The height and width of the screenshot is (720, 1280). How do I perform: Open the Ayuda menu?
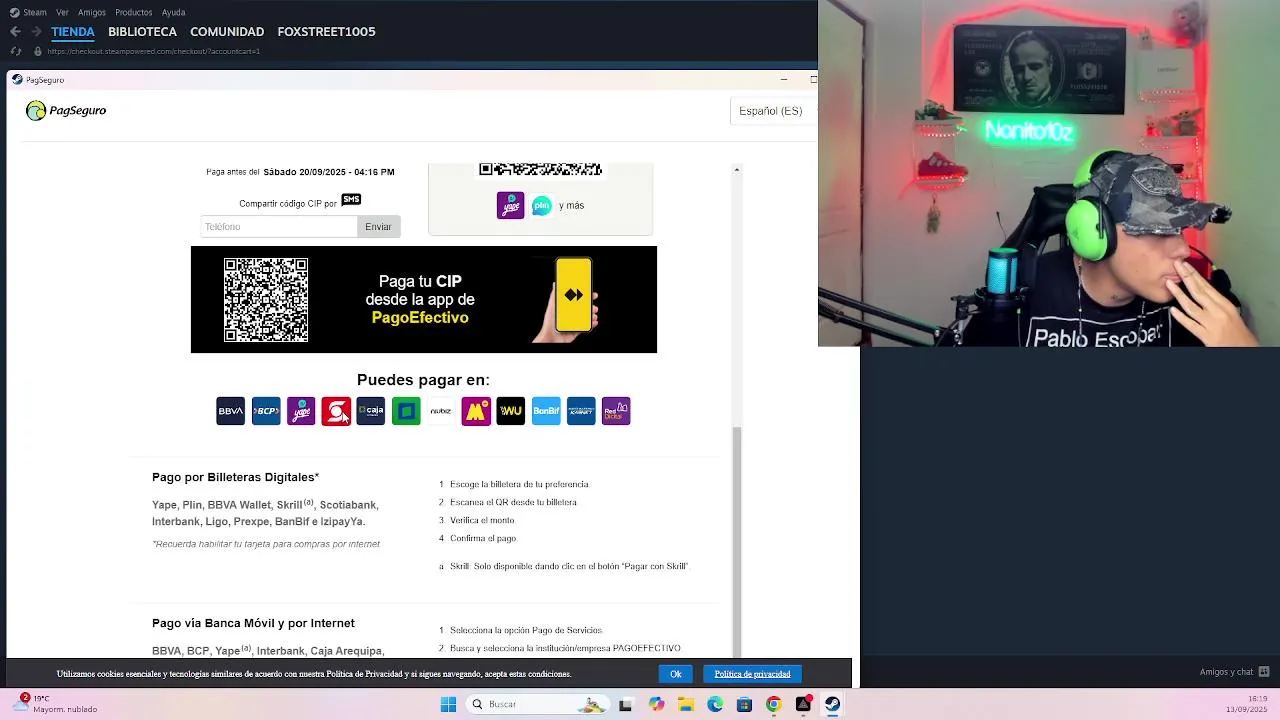tap(173, 12)
